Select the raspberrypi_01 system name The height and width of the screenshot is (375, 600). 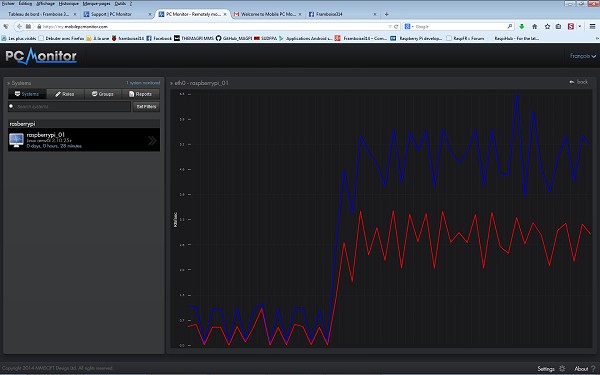[x=46, y=135]
